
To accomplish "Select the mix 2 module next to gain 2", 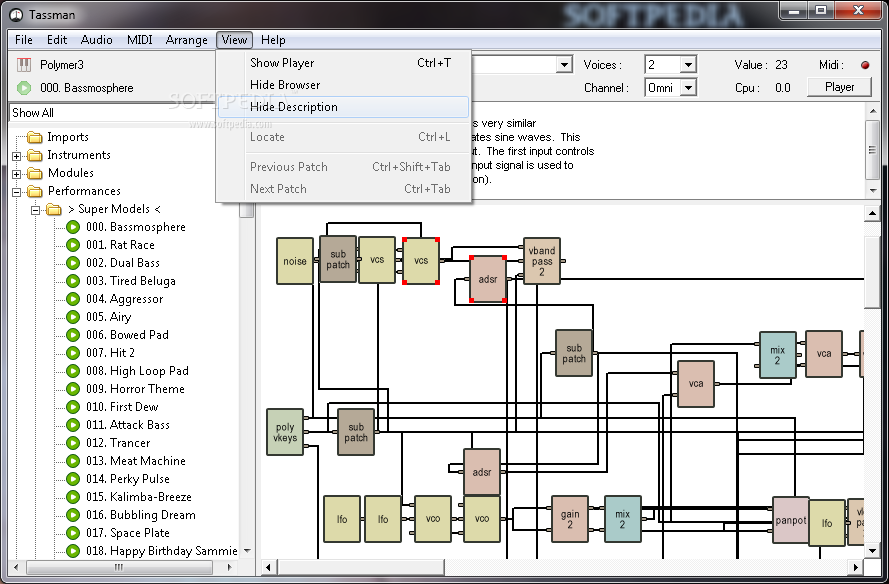I will coord(623,519).
